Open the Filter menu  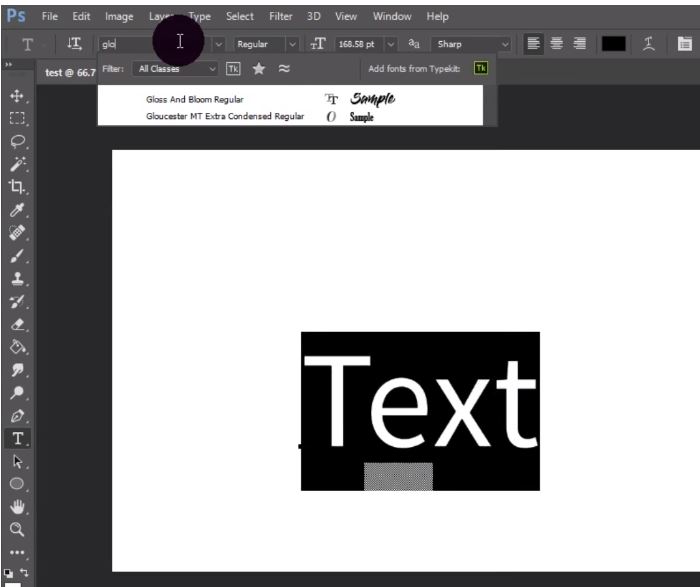click(x=280, y=17)
